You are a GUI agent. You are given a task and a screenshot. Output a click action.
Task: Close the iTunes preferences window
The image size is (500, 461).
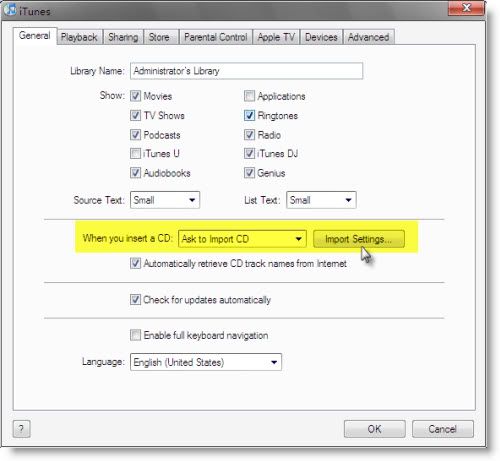[466, 7]
